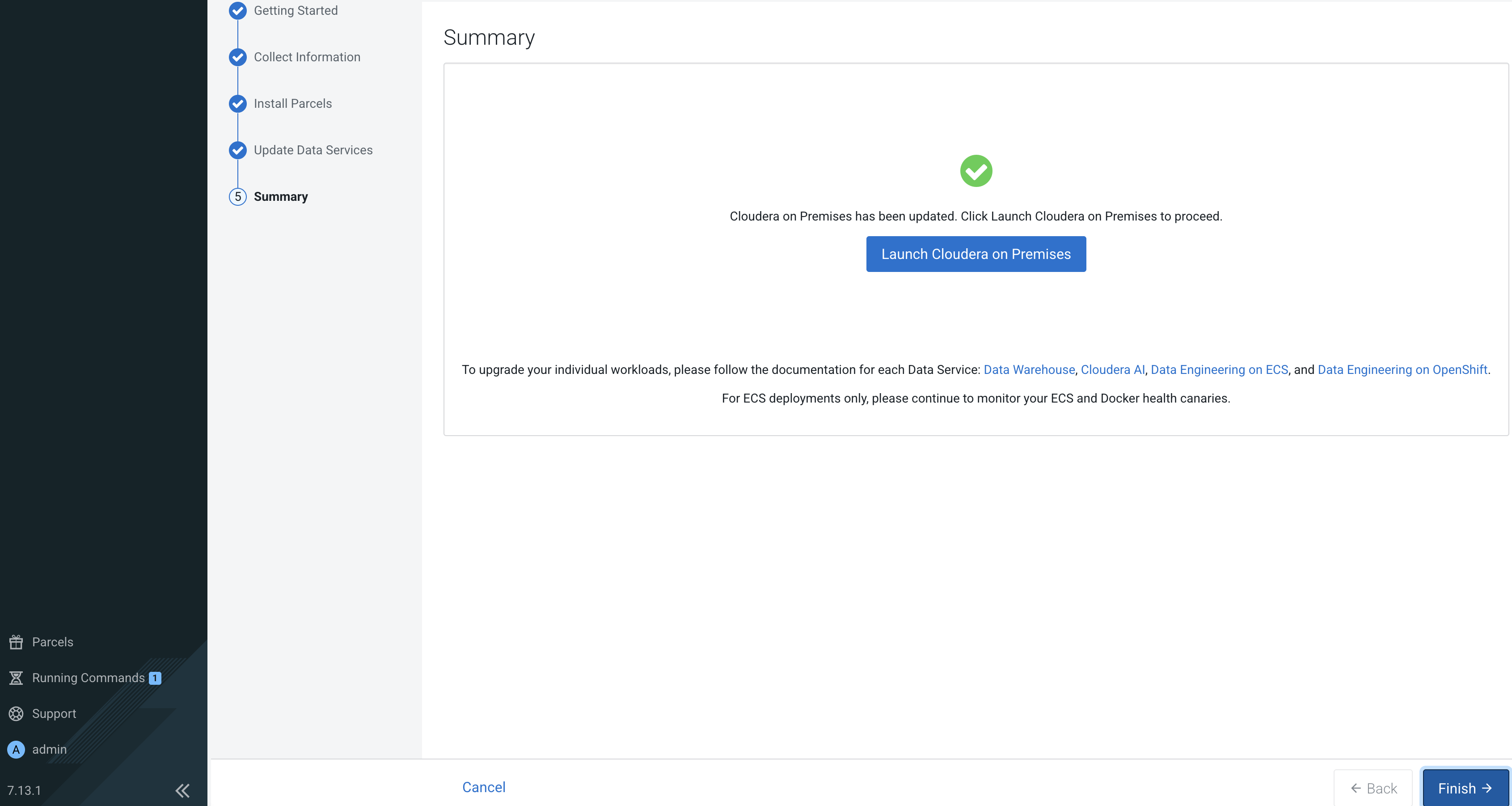Select the Running Commands hourglass icon

coord(16,678)
